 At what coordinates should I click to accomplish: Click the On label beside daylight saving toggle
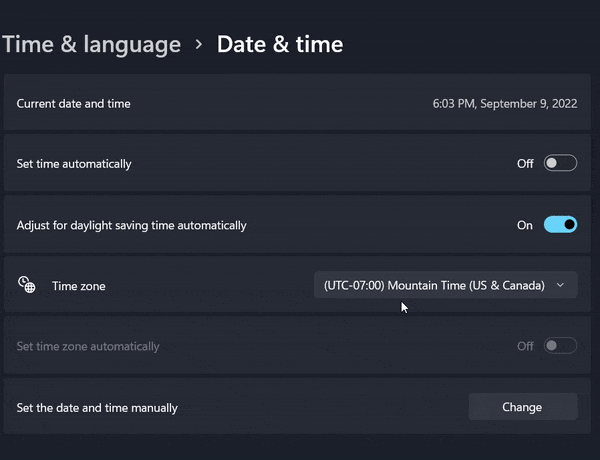point(525,225)
